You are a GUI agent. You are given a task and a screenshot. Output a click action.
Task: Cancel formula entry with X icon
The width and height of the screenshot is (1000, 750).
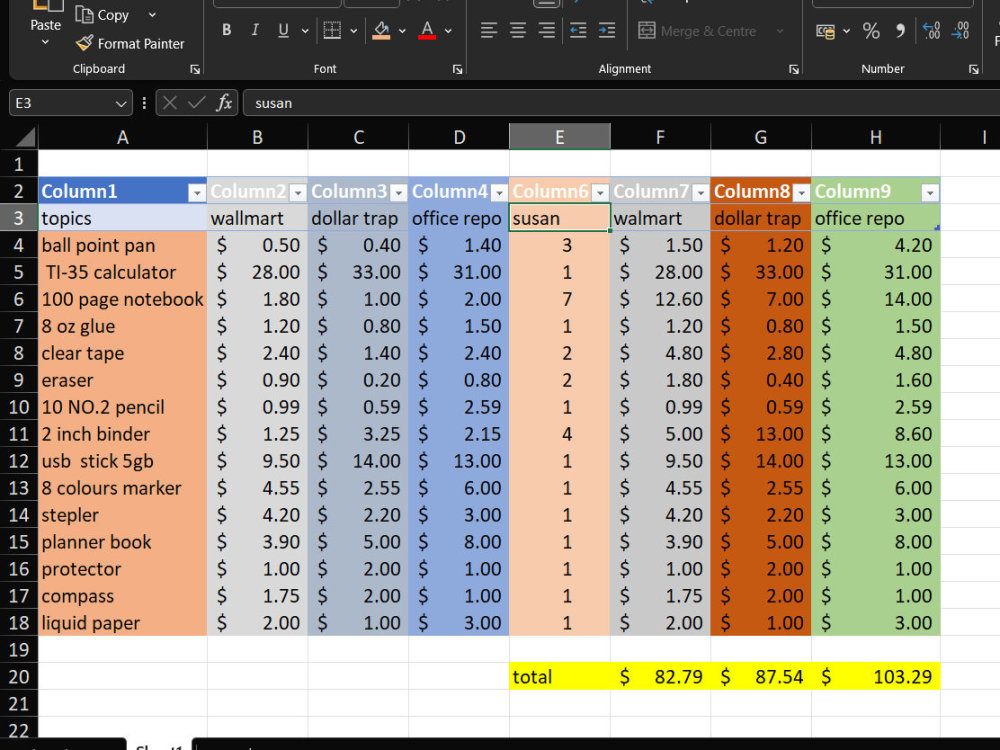click(x=170, y=103)
